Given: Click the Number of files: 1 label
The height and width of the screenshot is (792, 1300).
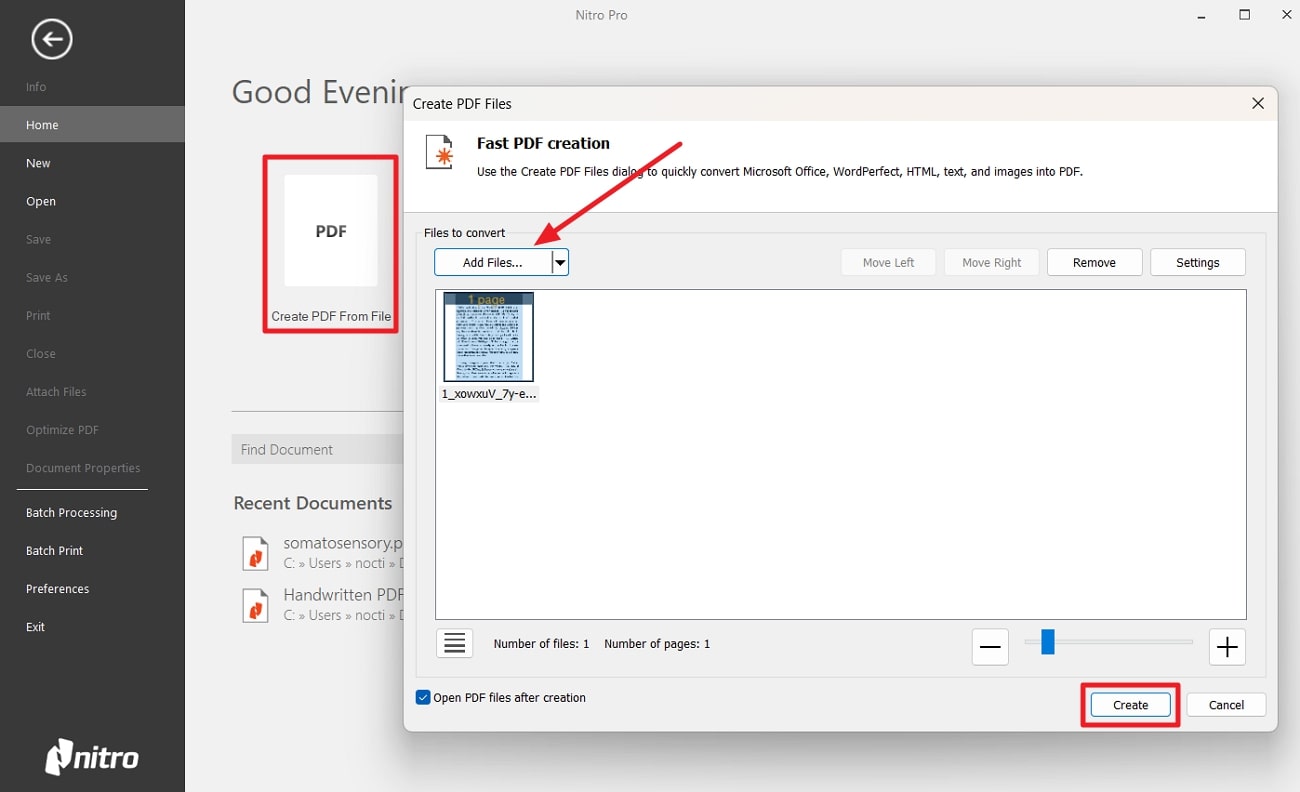Looking at the screenshot, I should [x=541, y=644].
